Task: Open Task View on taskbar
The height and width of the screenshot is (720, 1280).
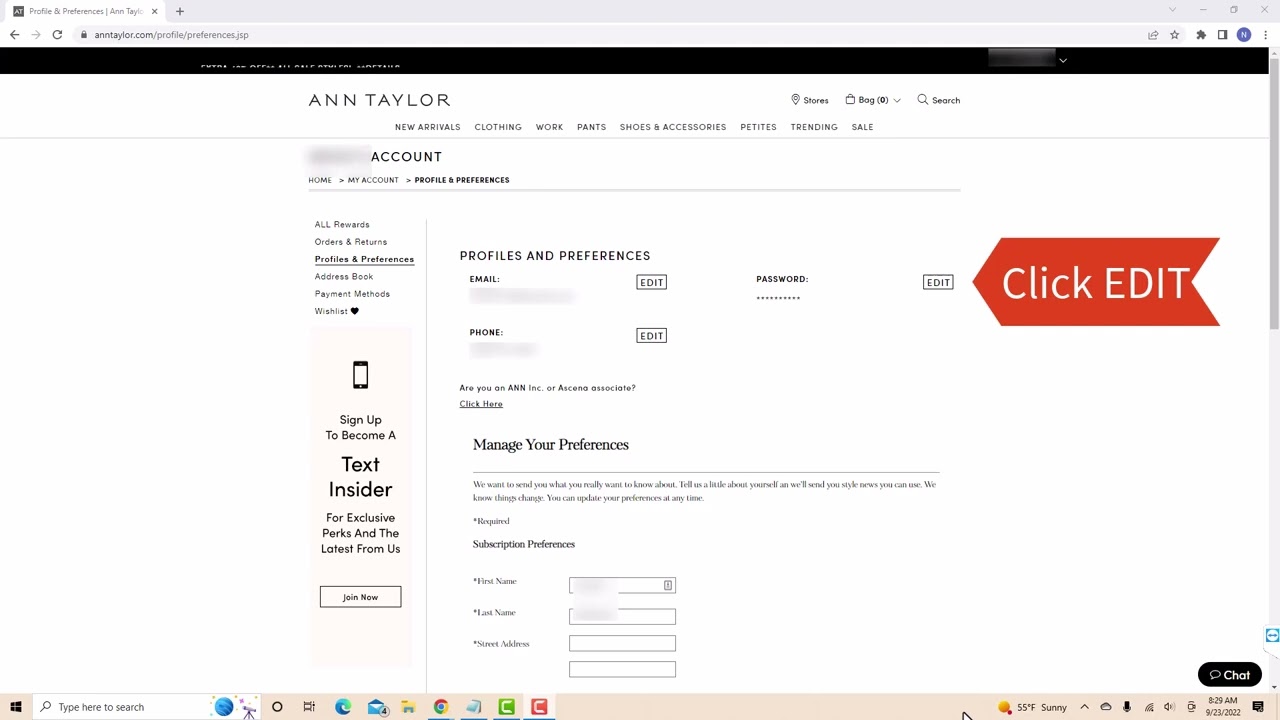Action: (x=309, y=707)
